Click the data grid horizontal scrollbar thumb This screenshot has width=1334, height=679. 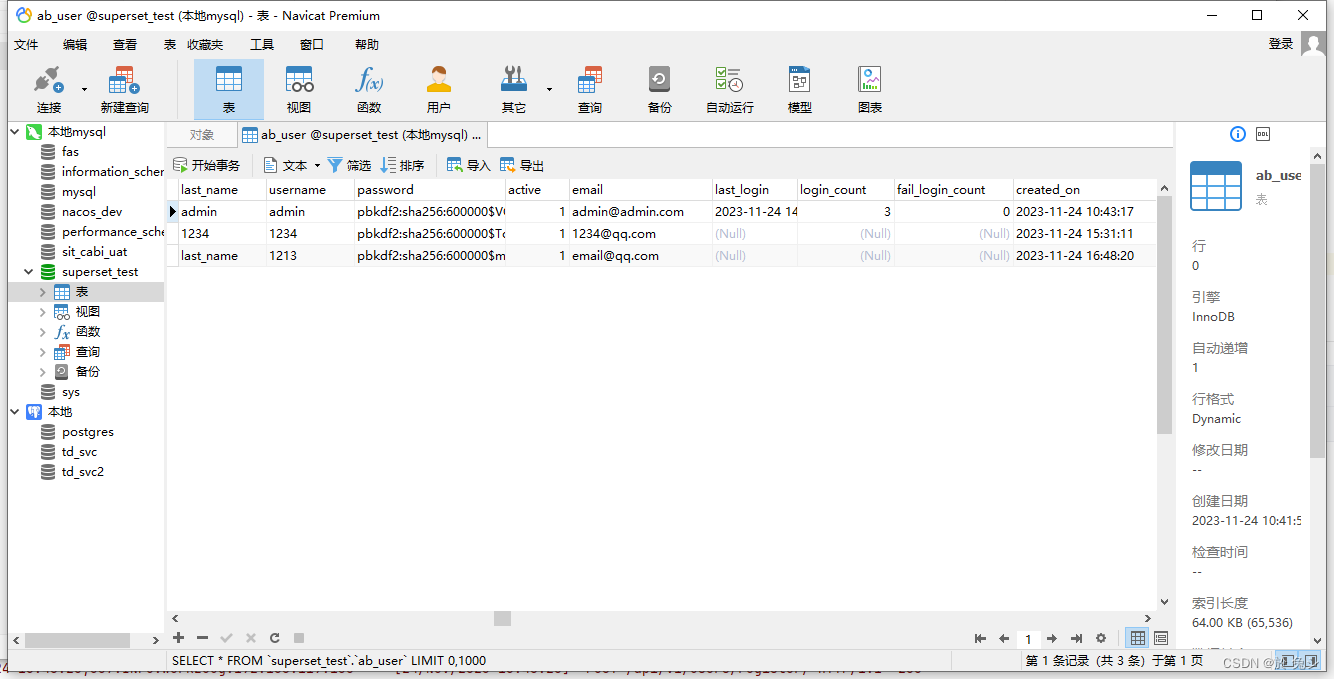pyautogui.click(x=503, y=619)
